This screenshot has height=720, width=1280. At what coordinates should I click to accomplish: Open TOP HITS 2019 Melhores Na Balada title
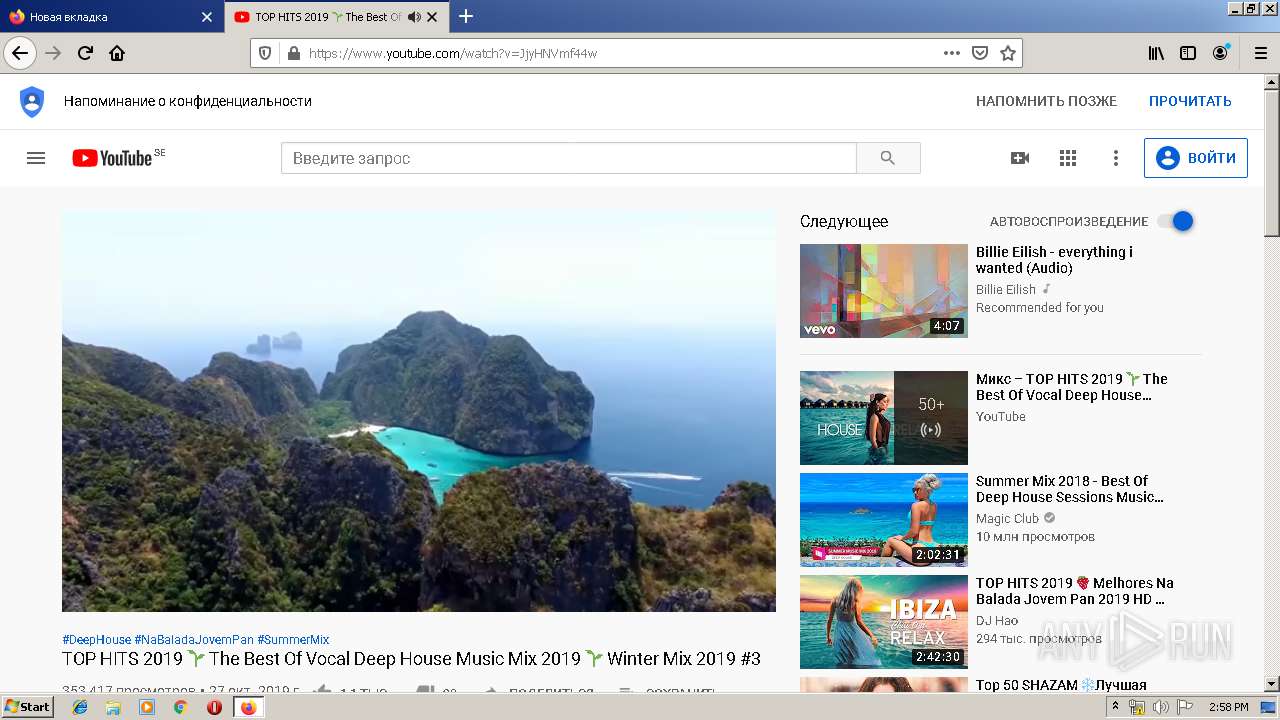pos(1075,591)
